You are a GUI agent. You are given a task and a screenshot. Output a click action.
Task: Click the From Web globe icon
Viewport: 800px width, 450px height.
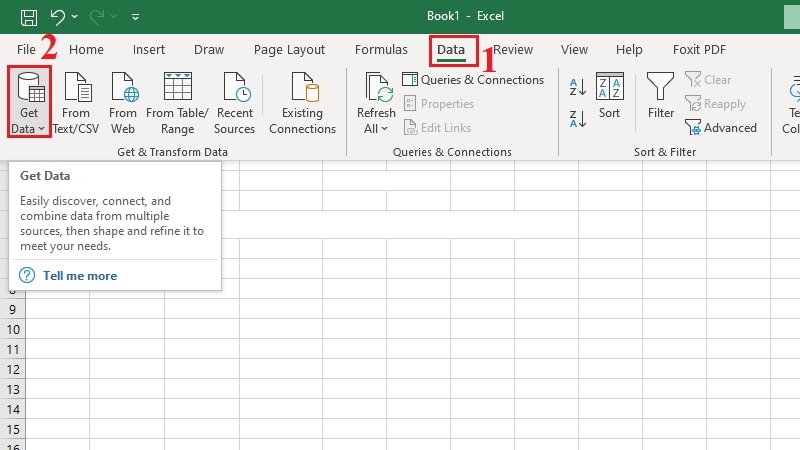point(125,87)
